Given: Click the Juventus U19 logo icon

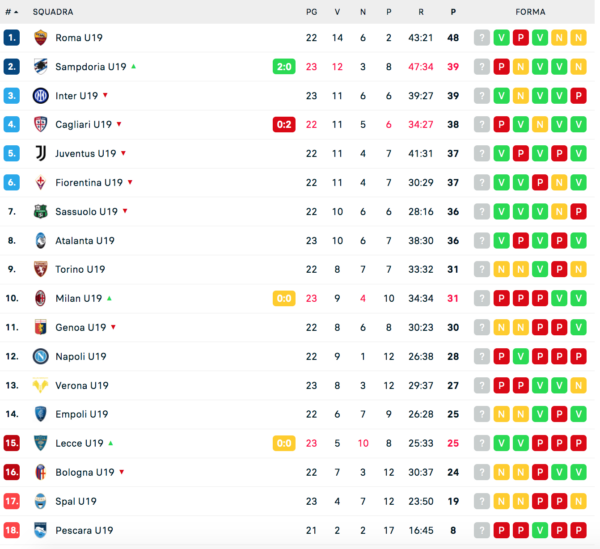Looking at the screenshot, I should click(x=40, y=154).
